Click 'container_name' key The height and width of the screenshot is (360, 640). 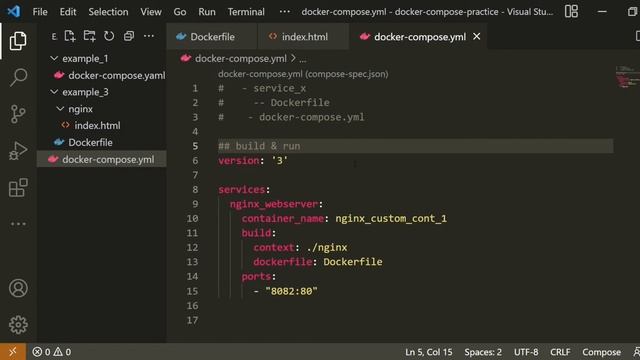[x=282, y=219]
